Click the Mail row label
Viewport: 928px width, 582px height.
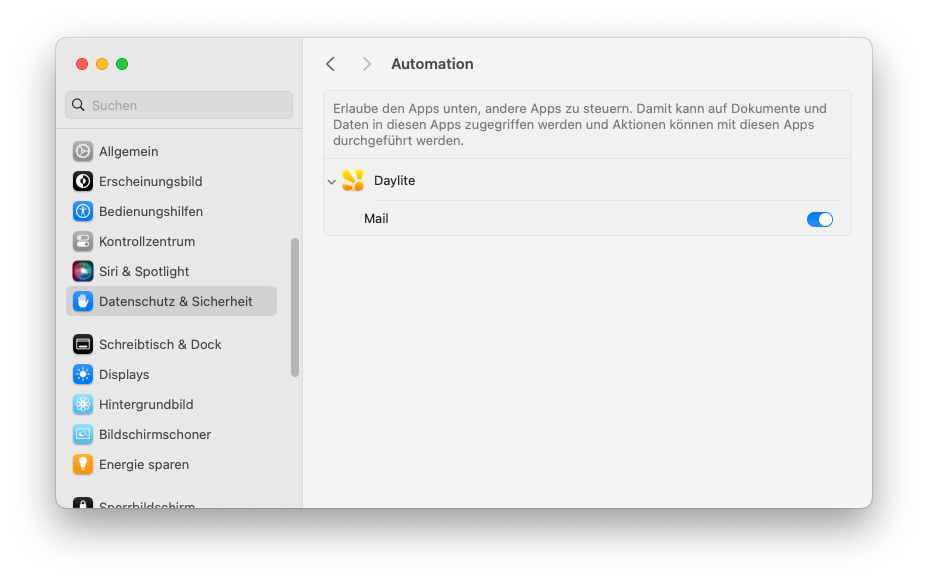[x=376, y=219]
